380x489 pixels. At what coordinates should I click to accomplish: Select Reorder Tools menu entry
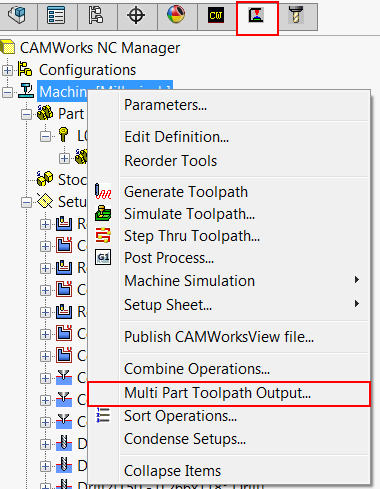(171, 161)
